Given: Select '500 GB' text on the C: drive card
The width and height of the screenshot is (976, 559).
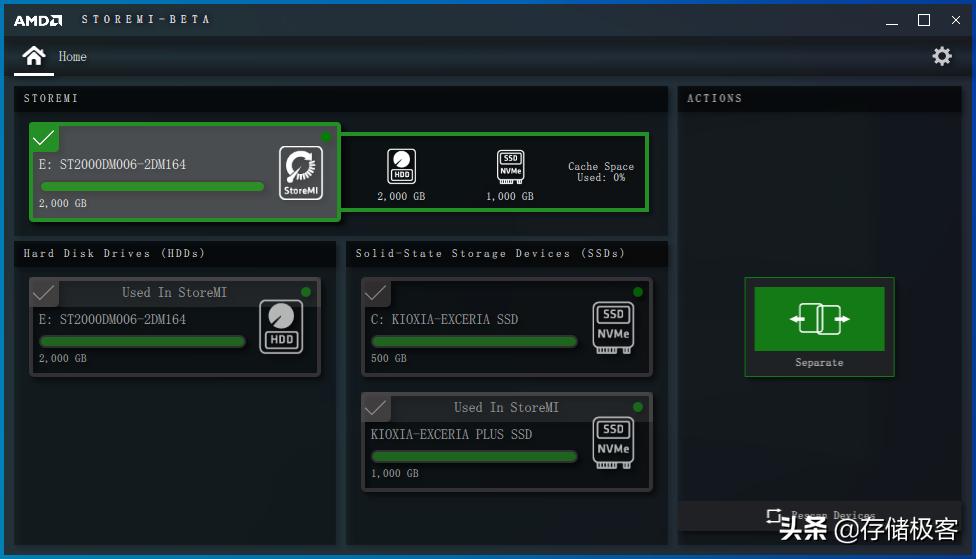Looking at the screenshot, I should point(388,359).
